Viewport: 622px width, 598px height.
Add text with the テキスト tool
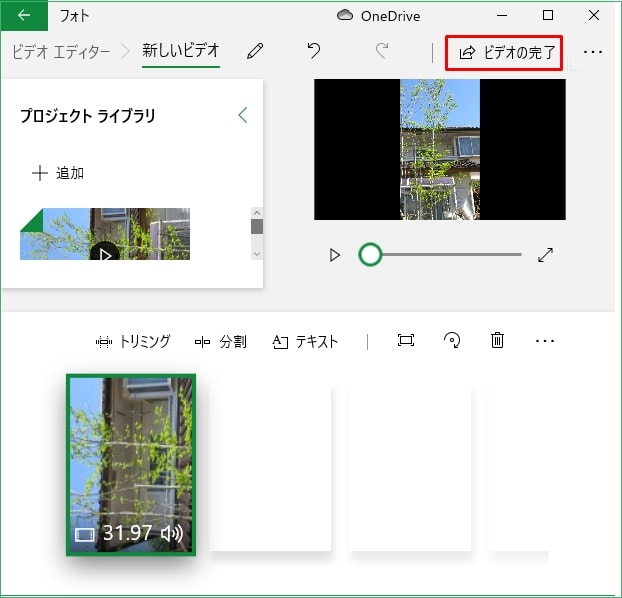coord(305,342)
